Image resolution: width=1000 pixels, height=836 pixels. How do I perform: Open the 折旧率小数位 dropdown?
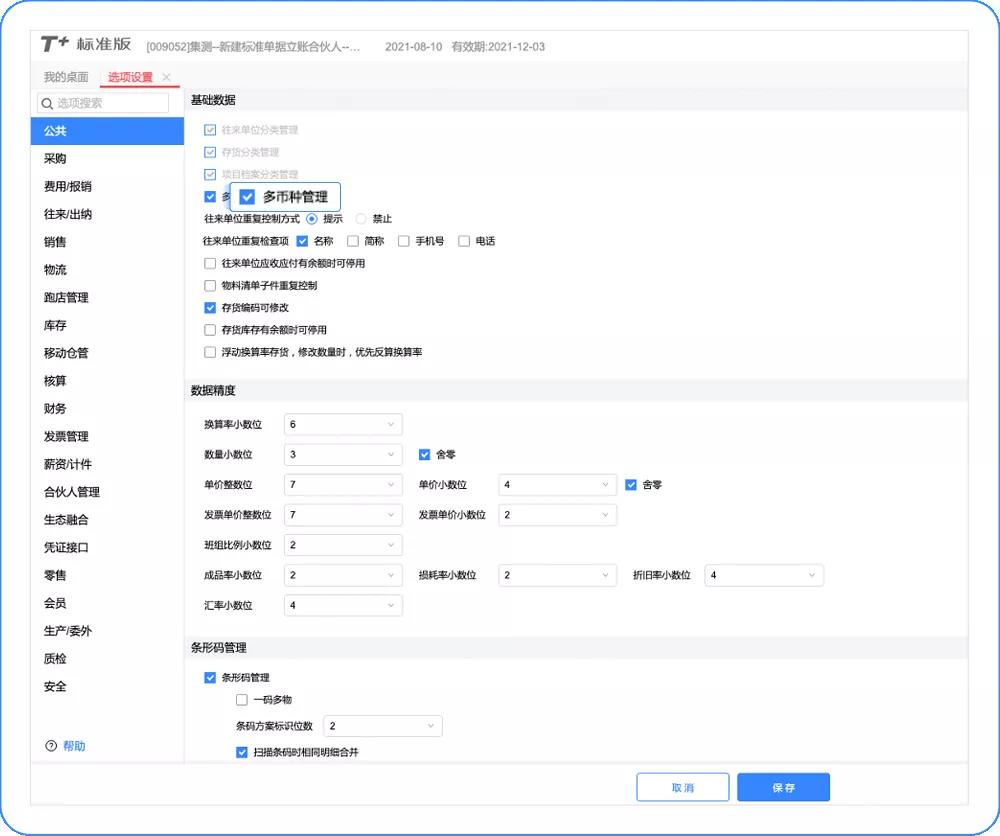(x=764, y=576)
